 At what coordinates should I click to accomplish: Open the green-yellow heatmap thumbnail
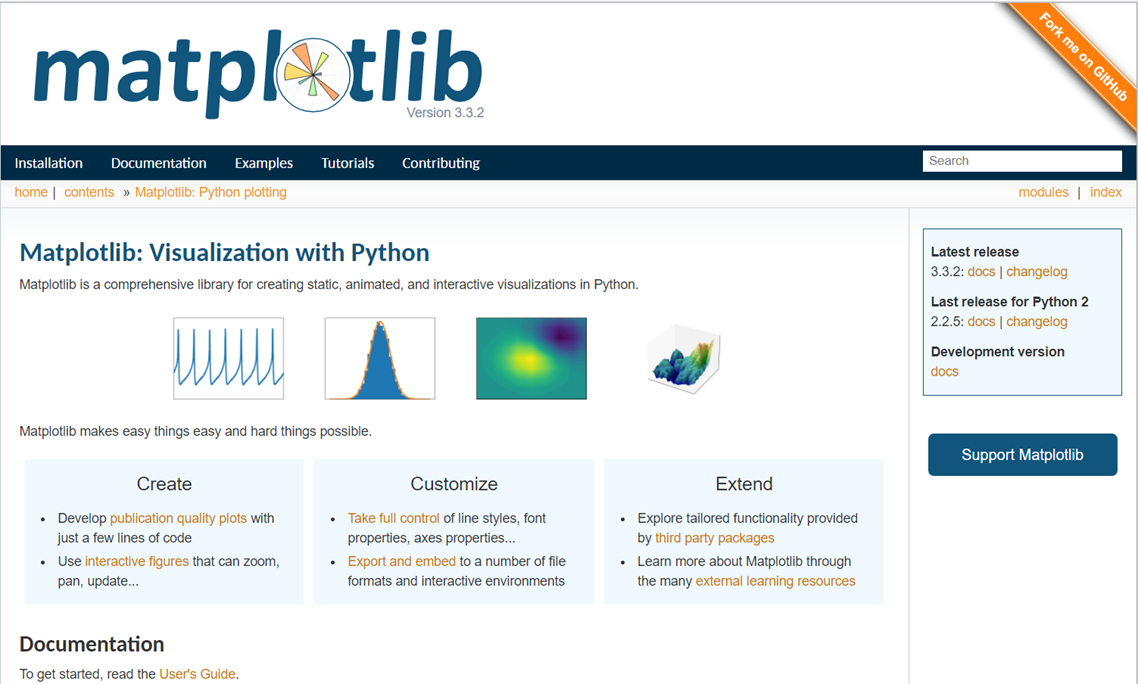point(531,358)
